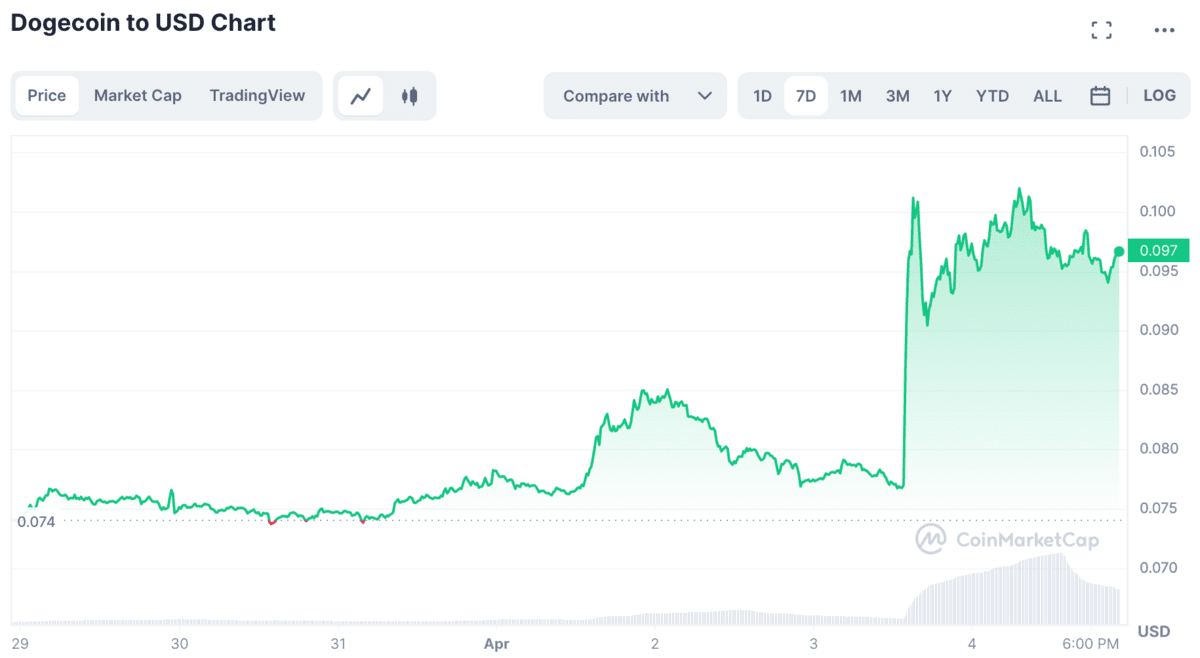Show the YTD price range
The width and height of the screenshot is (1200, 658).
(992, 96)
